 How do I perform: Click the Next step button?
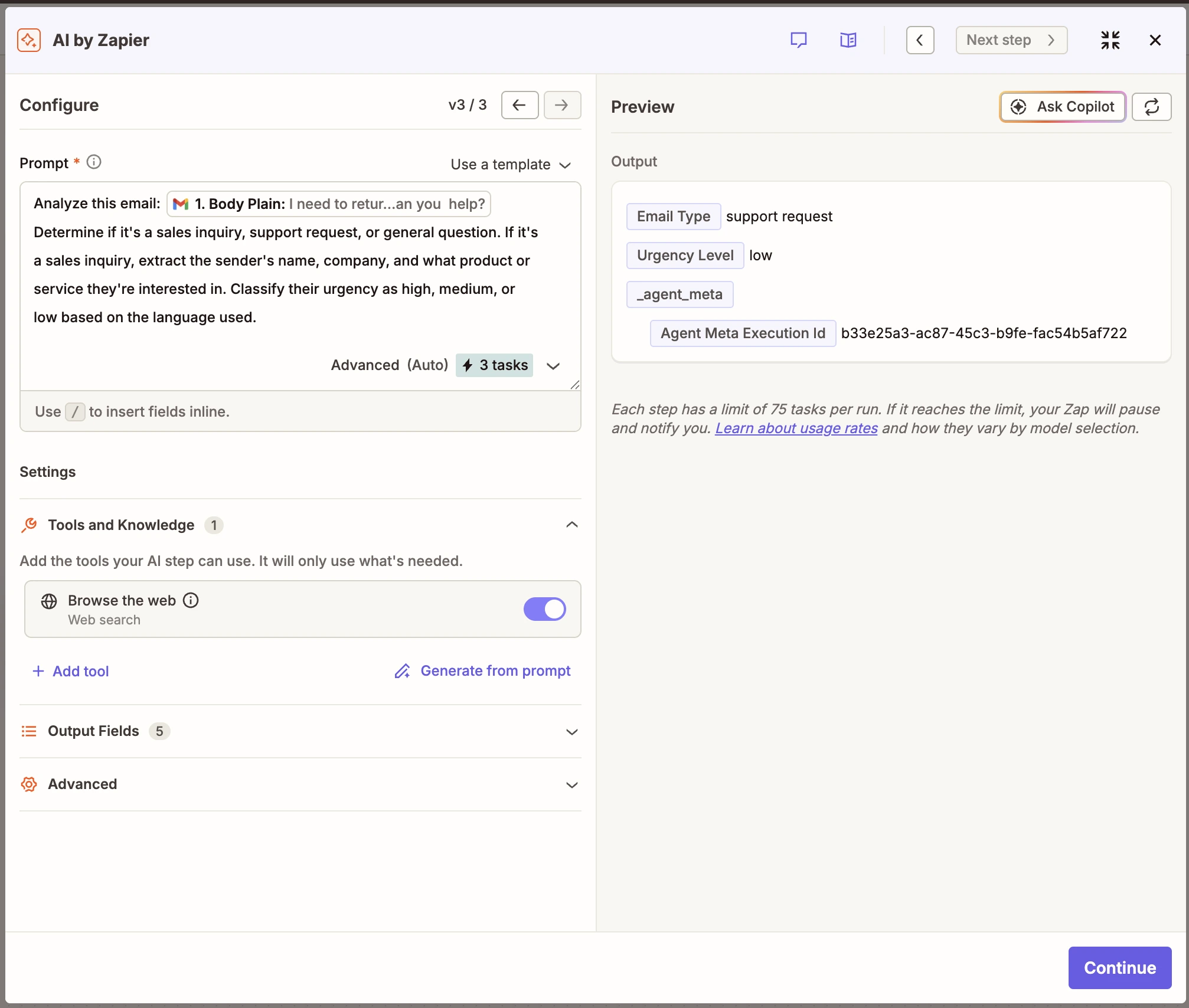(x=1011, y=40)
